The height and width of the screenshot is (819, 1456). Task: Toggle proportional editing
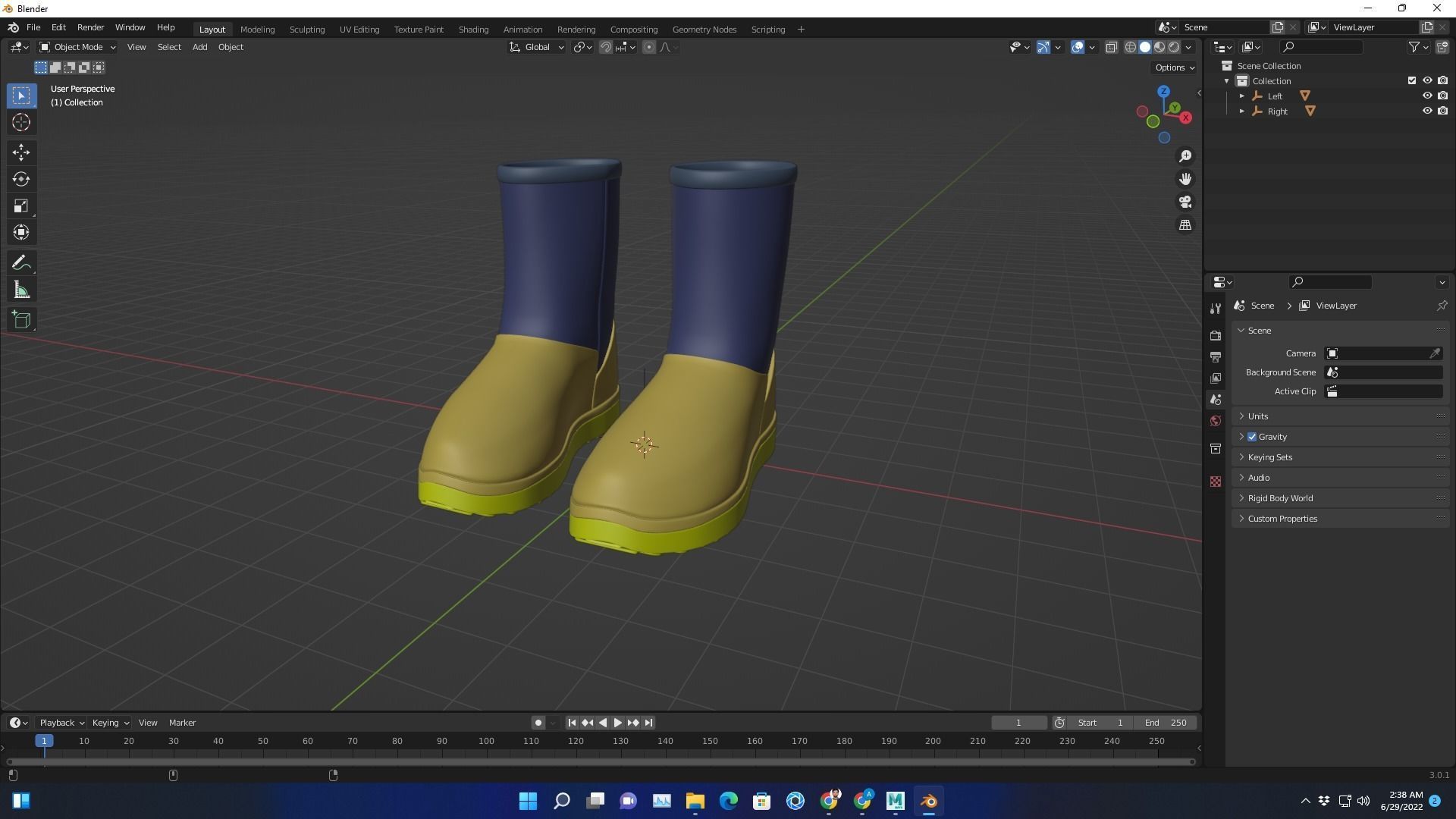tap(649, 47)
